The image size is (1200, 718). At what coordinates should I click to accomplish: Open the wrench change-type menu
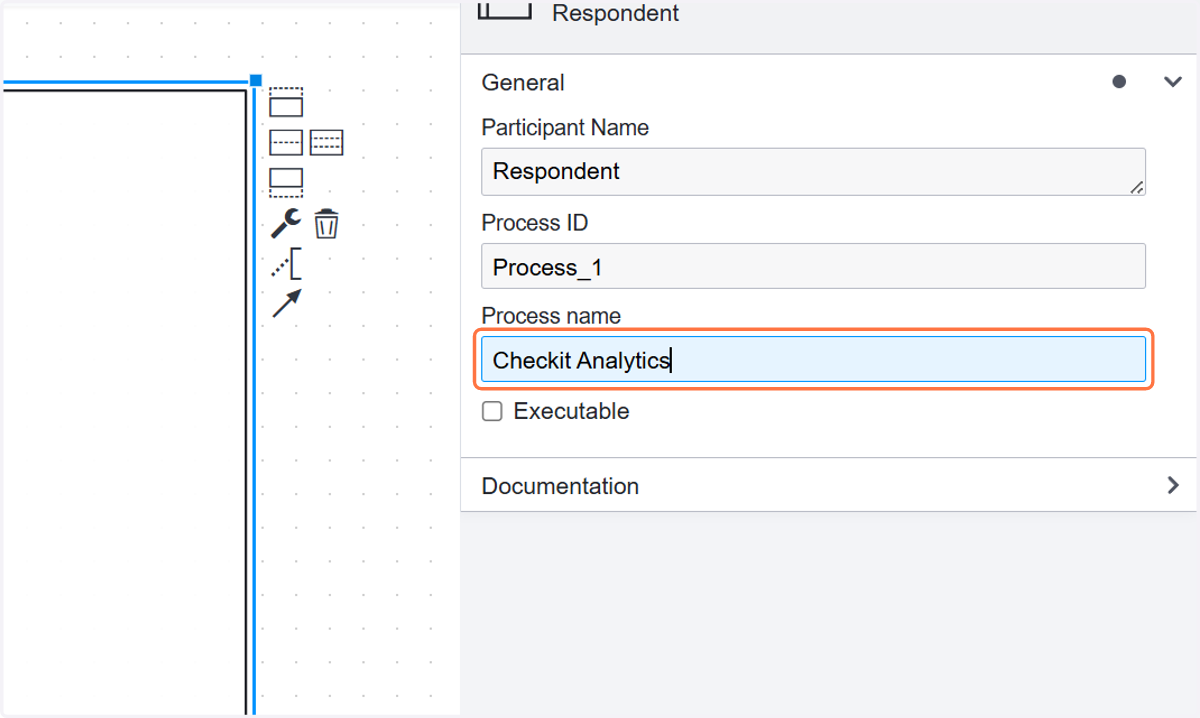[286, 223]
